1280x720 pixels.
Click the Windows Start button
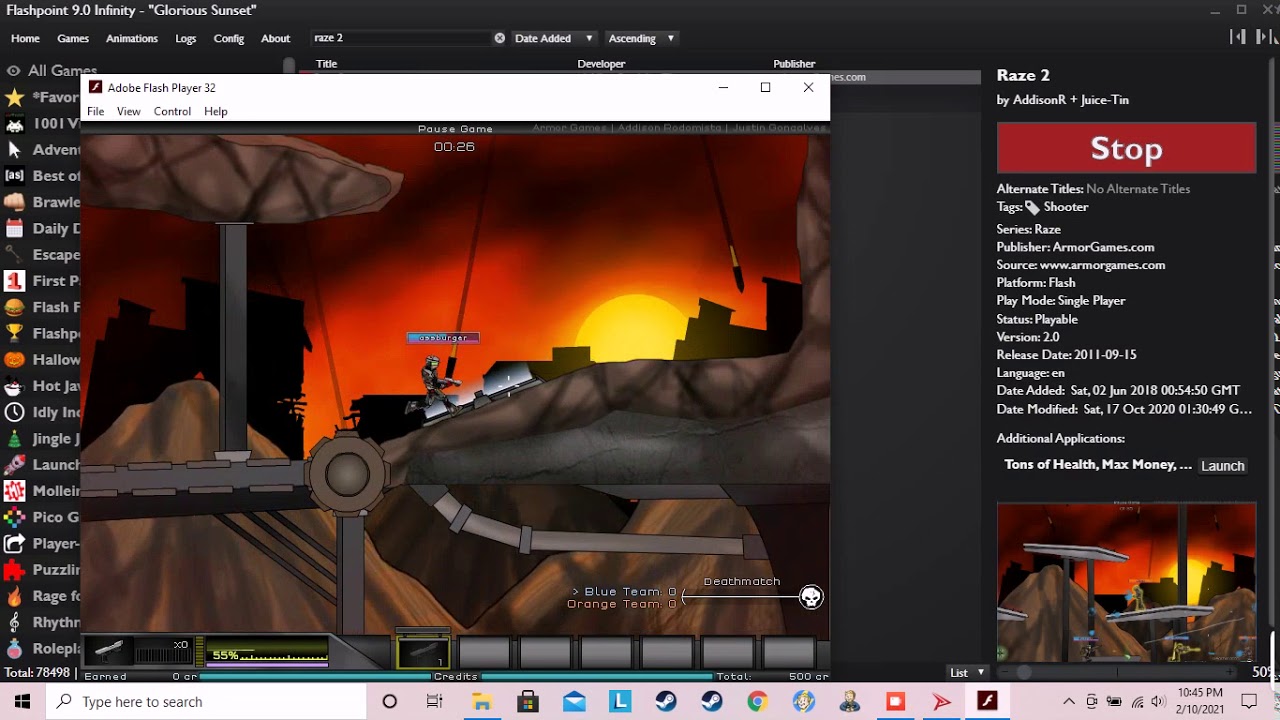tap(23, 702)
